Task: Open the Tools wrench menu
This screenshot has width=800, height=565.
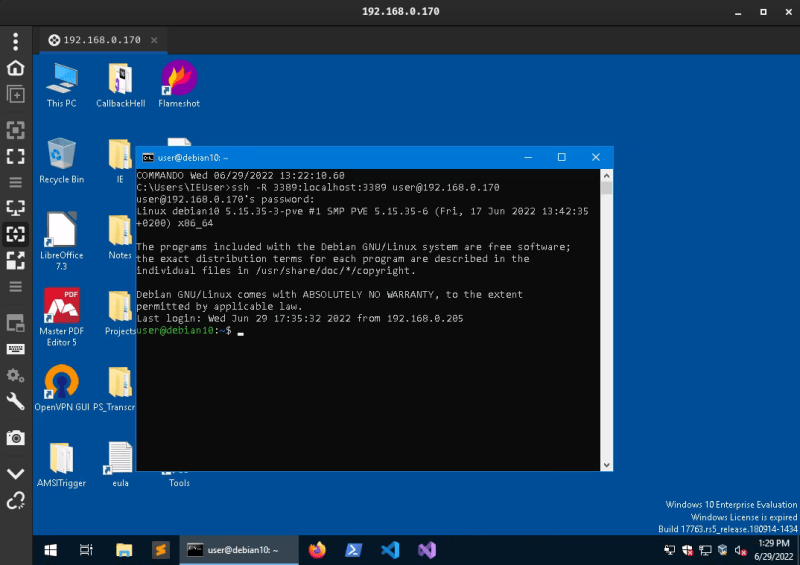Action: 15,402
